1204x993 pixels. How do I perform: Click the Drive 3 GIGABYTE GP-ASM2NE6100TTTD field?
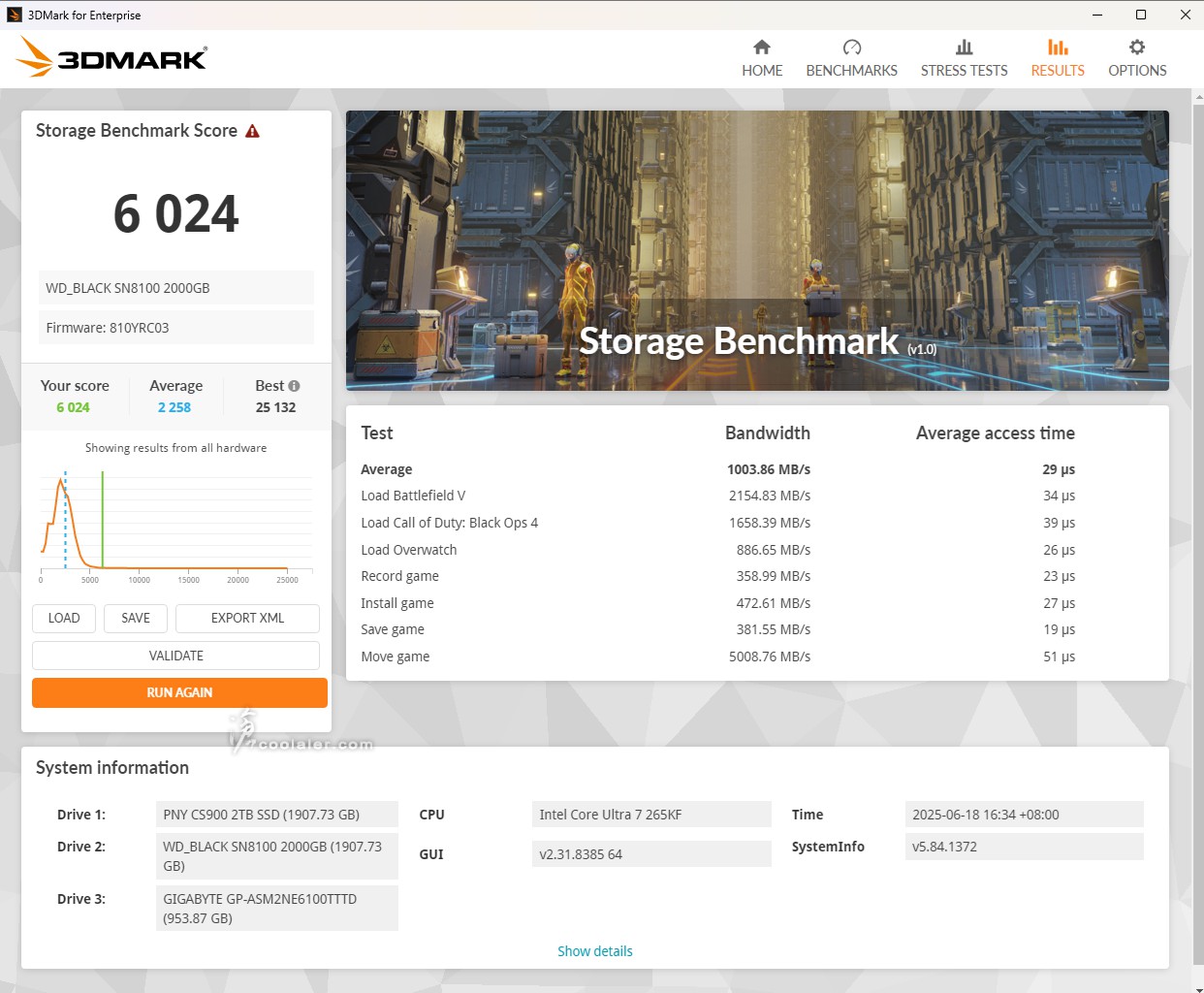tap(277, 909)
